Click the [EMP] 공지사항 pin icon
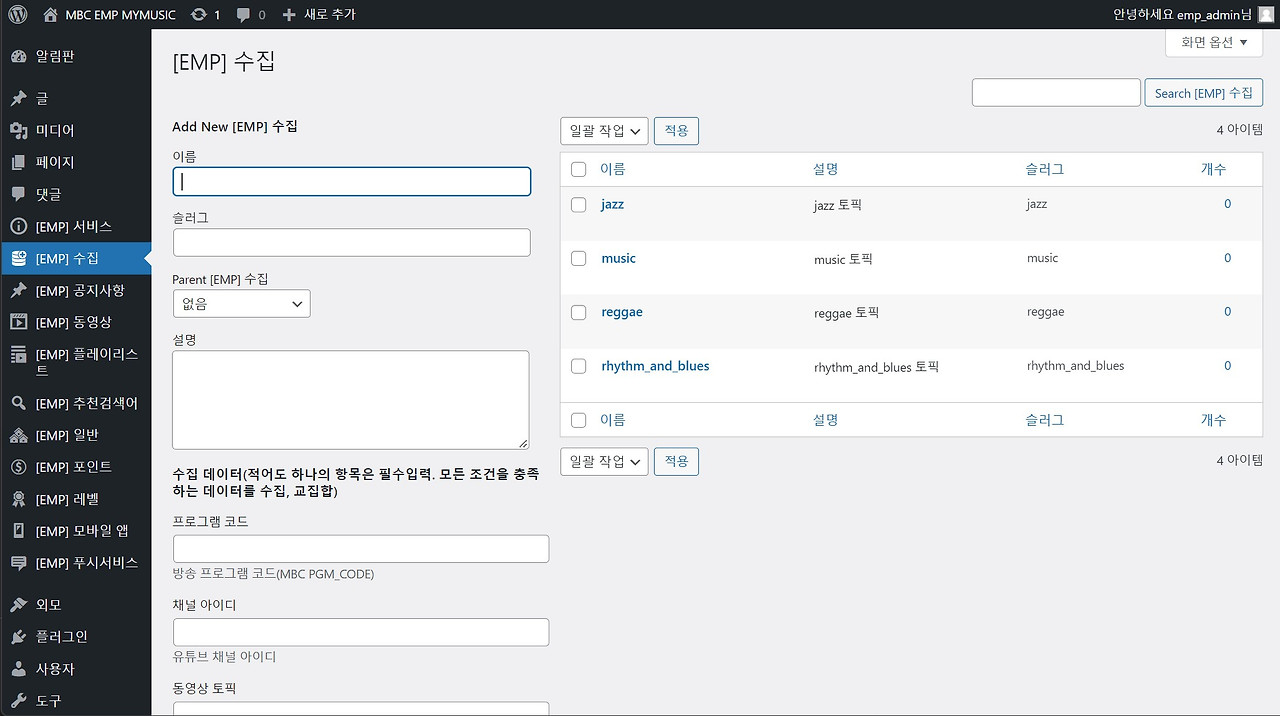 pyautogui.click(x=18, y=291)
